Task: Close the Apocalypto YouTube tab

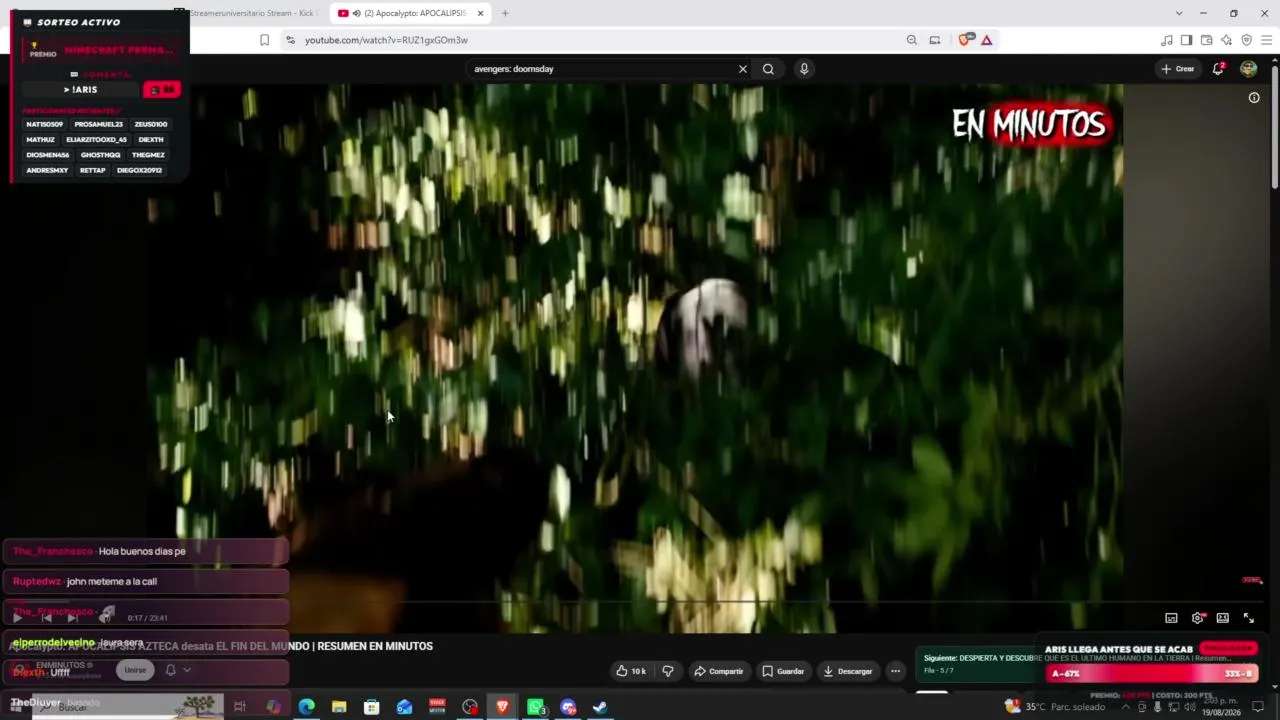Action: [481, 13]
